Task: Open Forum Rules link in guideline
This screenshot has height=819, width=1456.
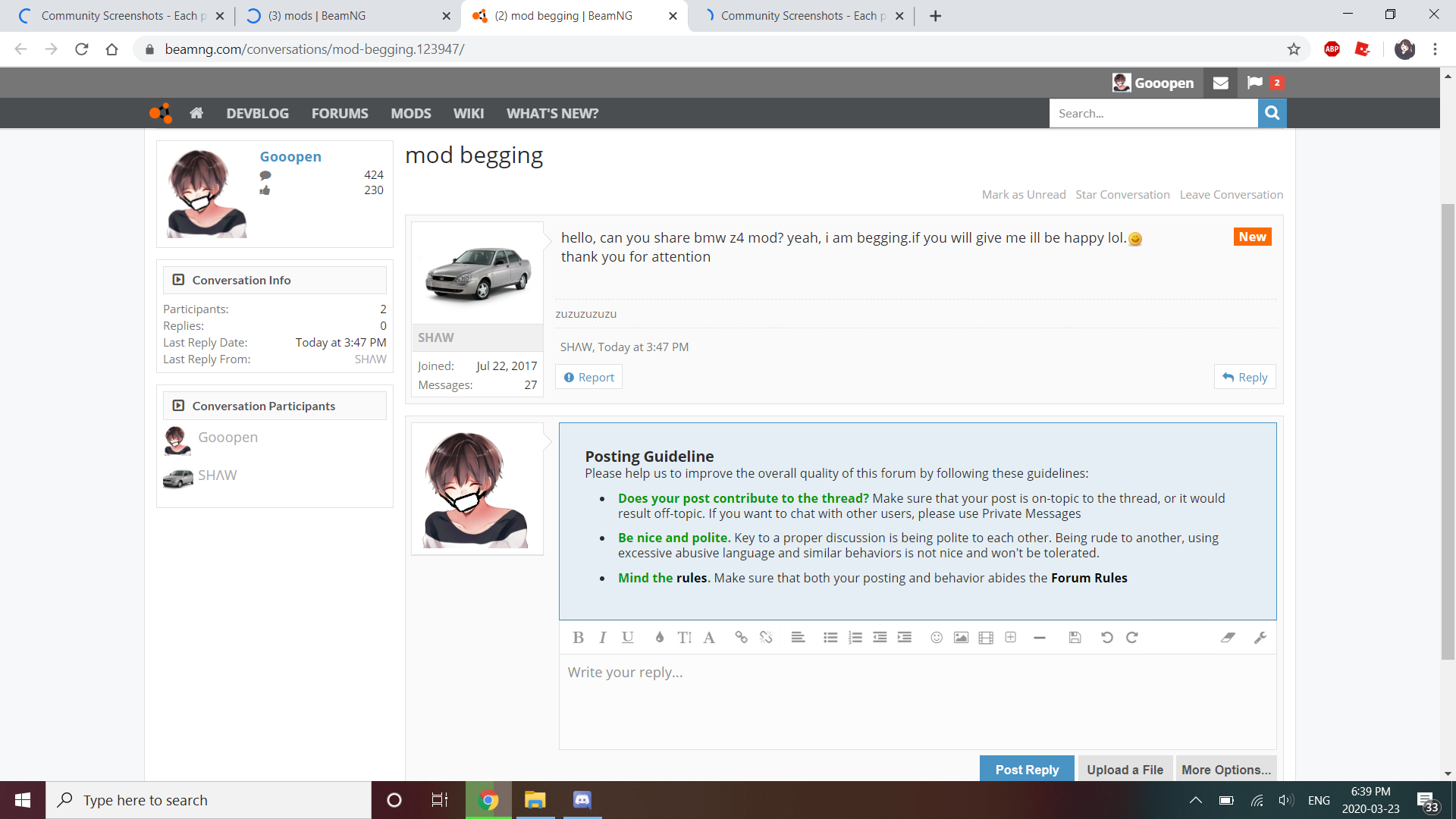Action: (1089, 578)
